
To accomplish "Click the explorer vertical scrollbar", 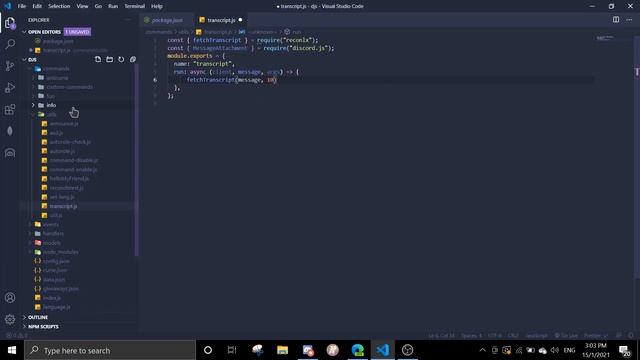I will tap(136, 159).
